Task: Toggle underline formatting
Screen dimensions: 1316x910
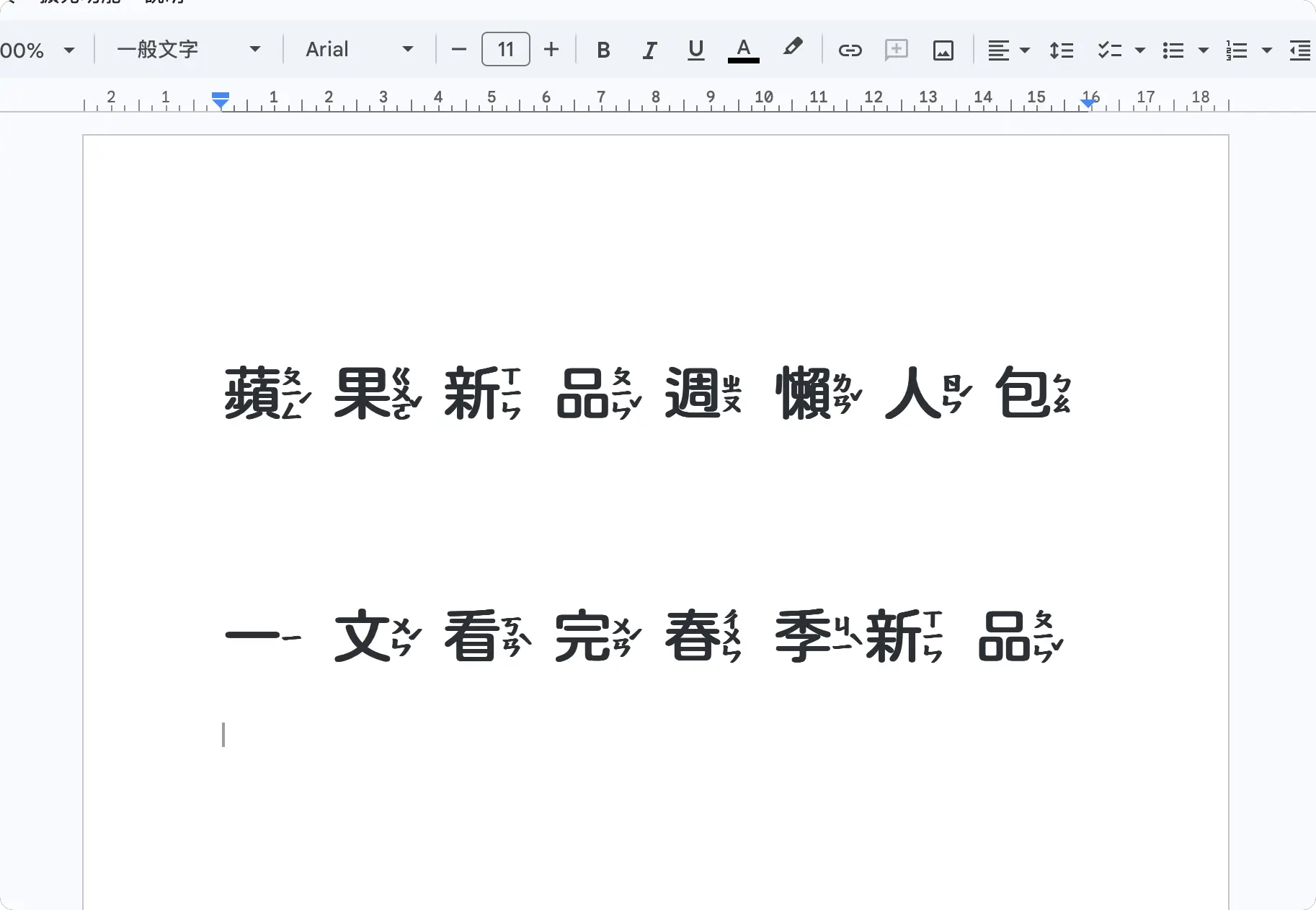Action: 695,50
